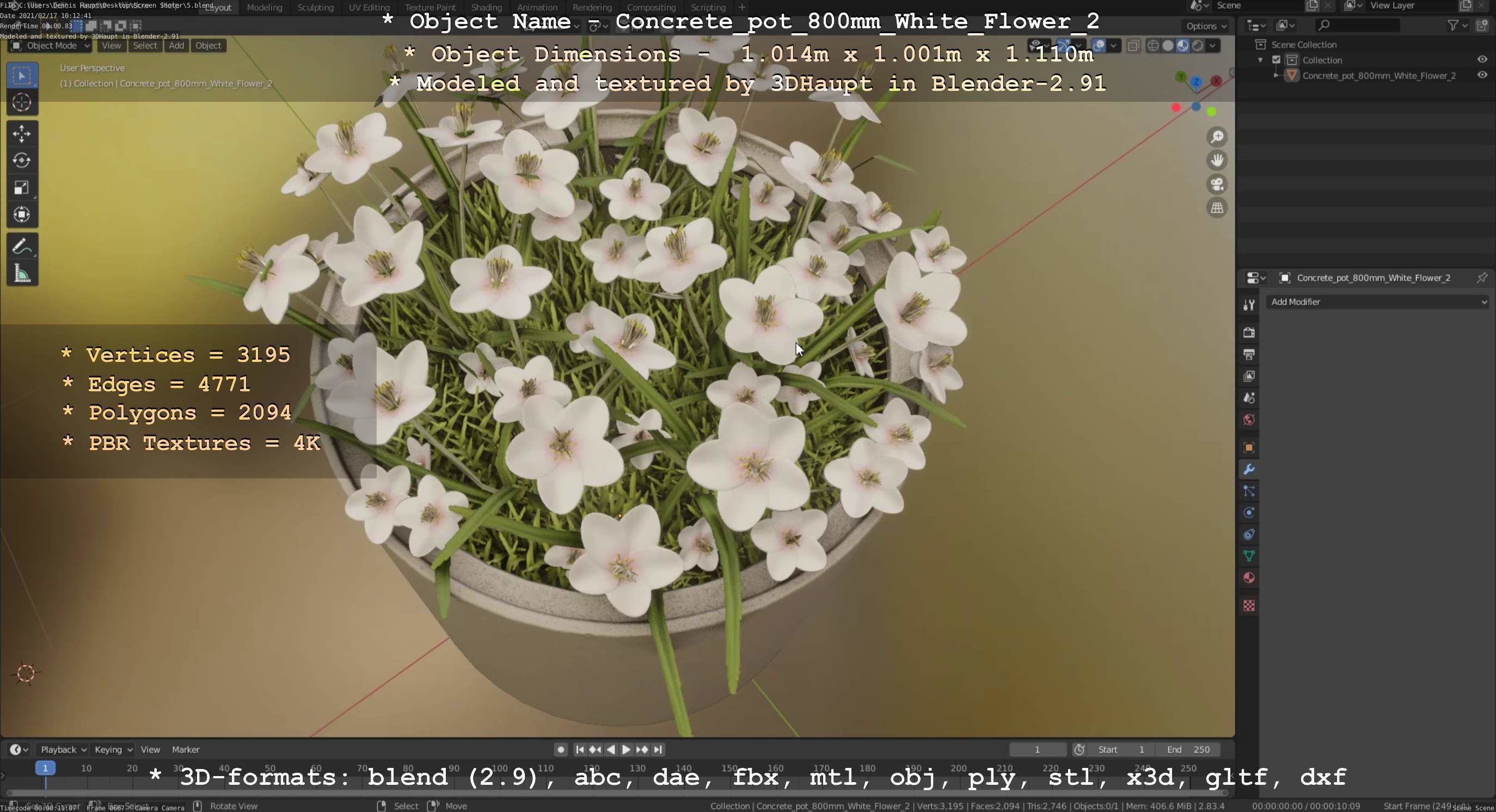Collapse the Collection tree in outliner
The width and height of the screenshot is (1496, 812).
tap(1261, 60)
